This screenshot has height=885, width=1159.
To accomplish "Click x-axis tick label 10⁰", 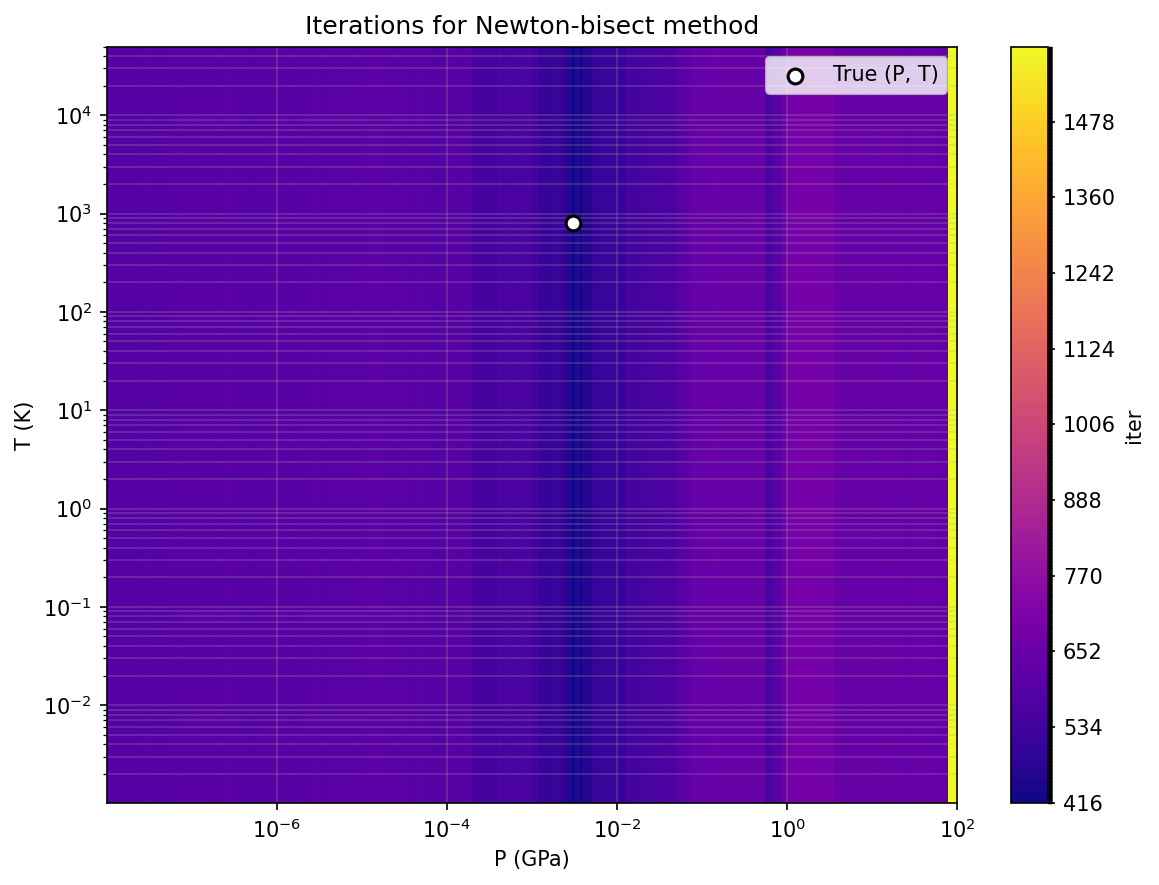I will tap(786, 828).
